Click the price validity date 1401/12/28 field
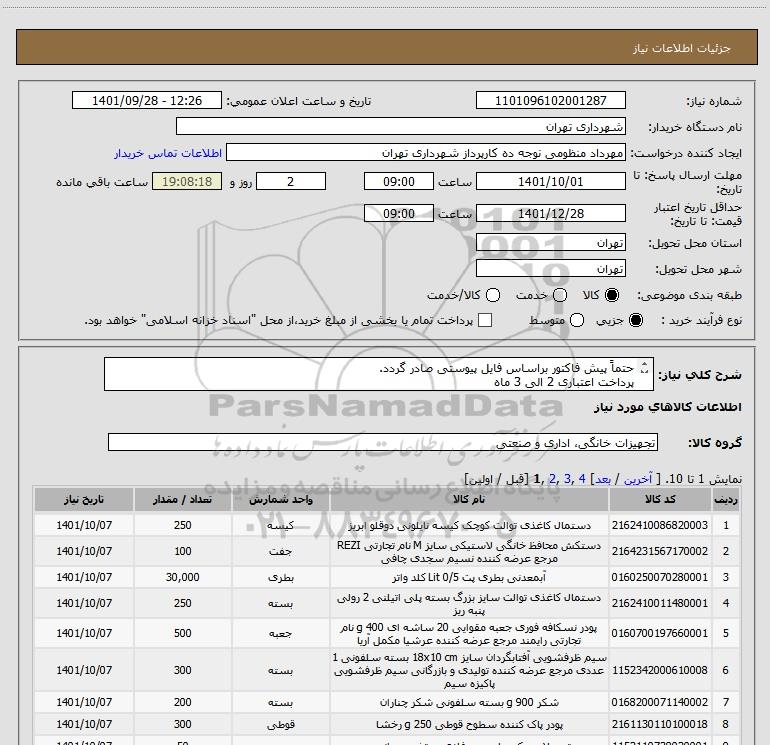The height and width of the screenshot is (745, 770). click(x=550, y=213)
